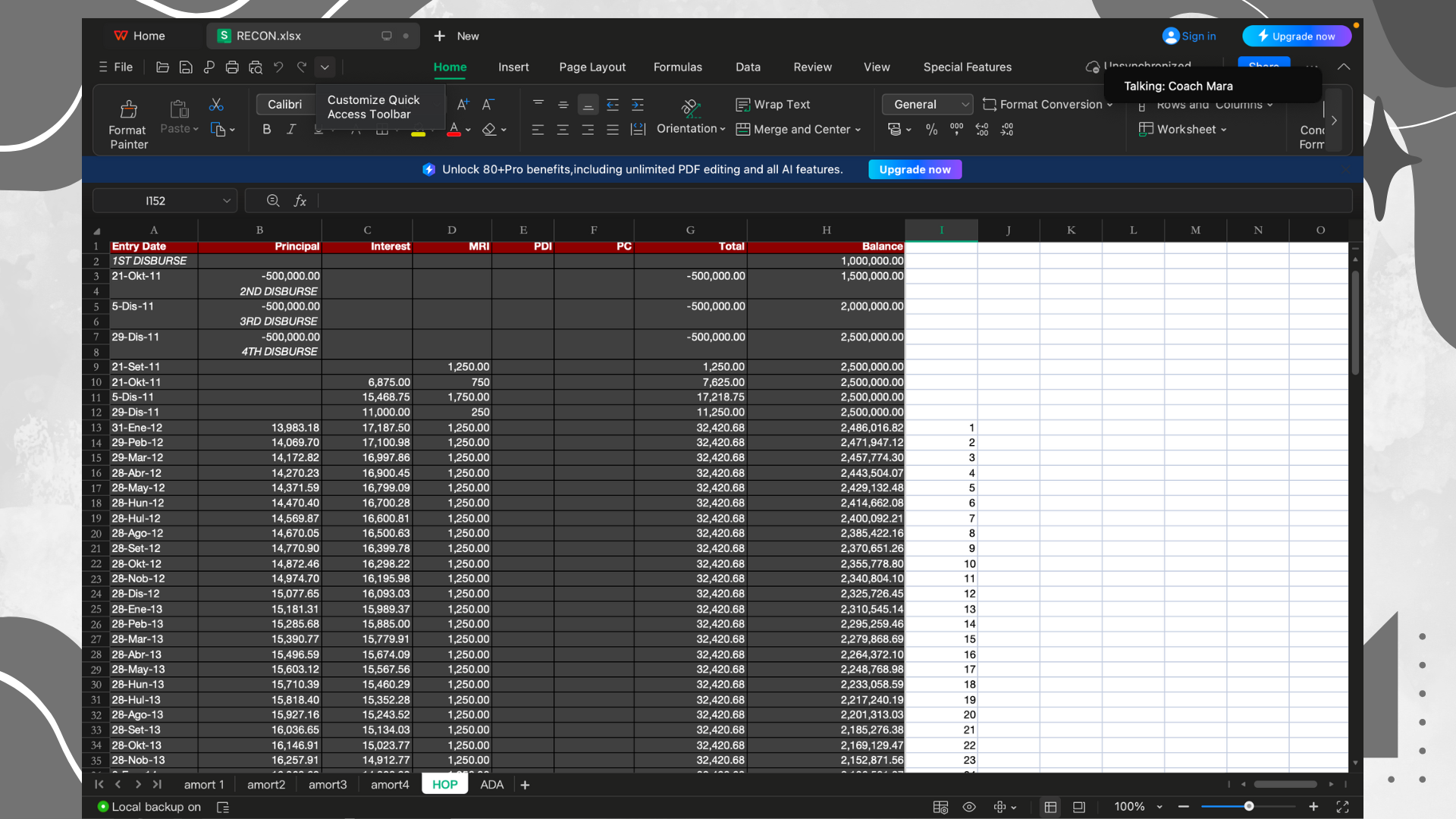The width and height of the screenshot is (1456, 819).
Task: Expand the Merge and Center options
Action: (858, 130)
